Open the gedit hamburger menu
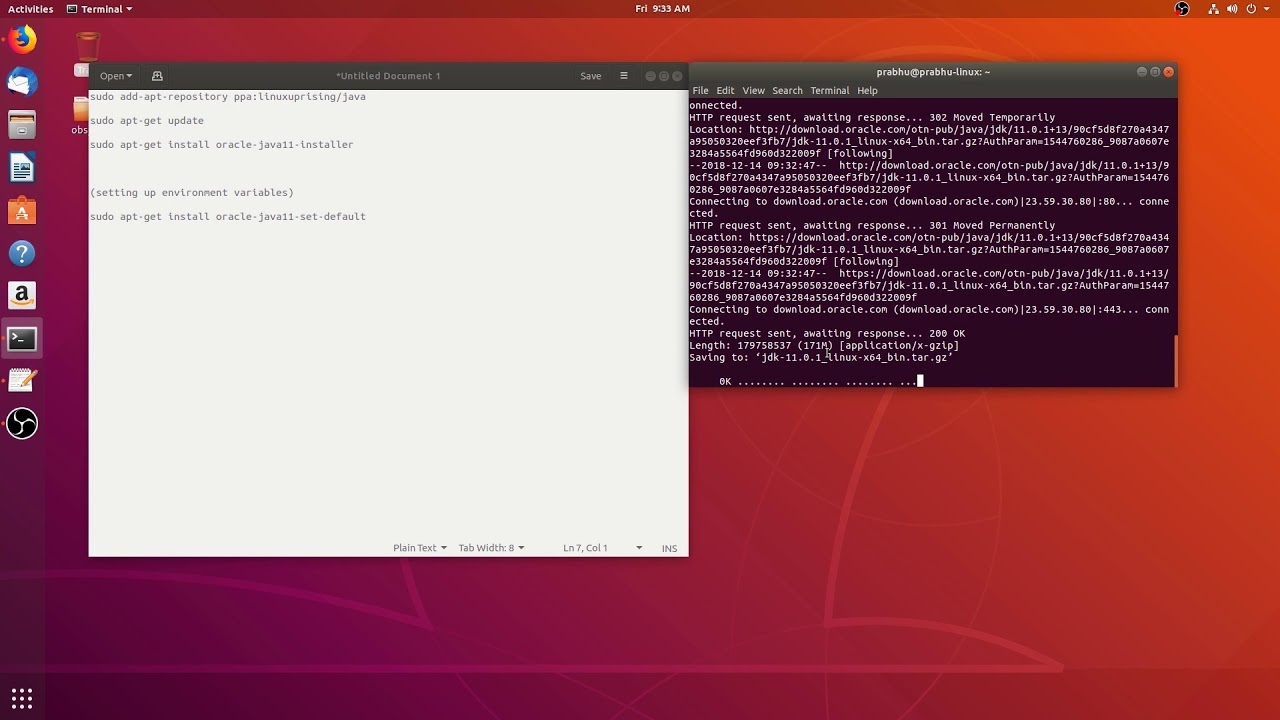 coord(624,76)
